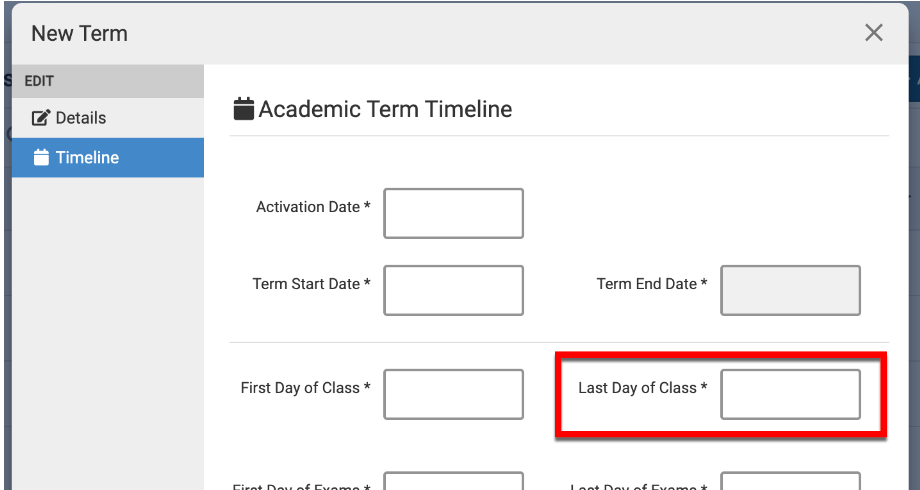Click into the Term Start Date field
920x490 pixels.
(x=453, y=290)
